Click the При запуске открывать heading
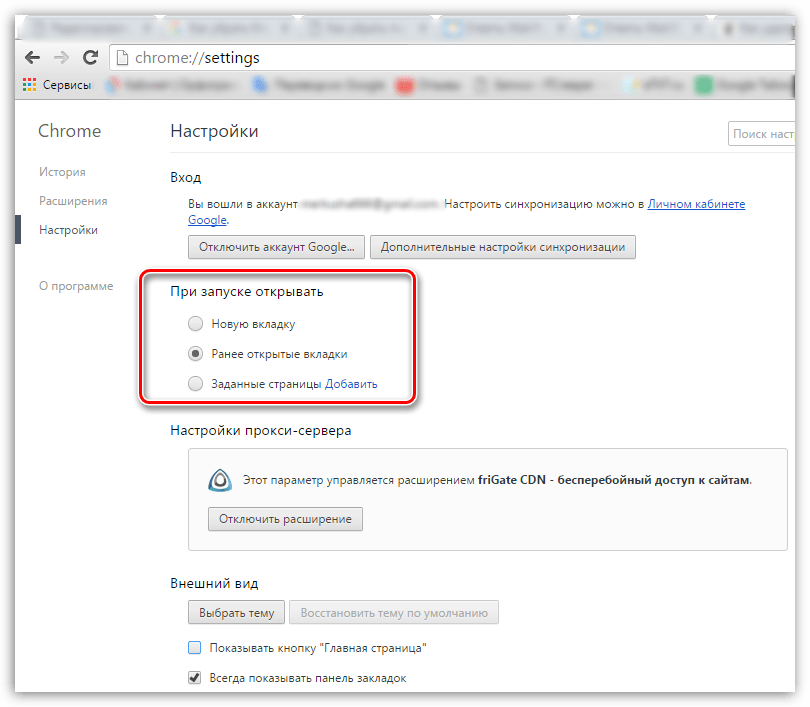This screenshot has width=810, height=707. tap(246, 292)
